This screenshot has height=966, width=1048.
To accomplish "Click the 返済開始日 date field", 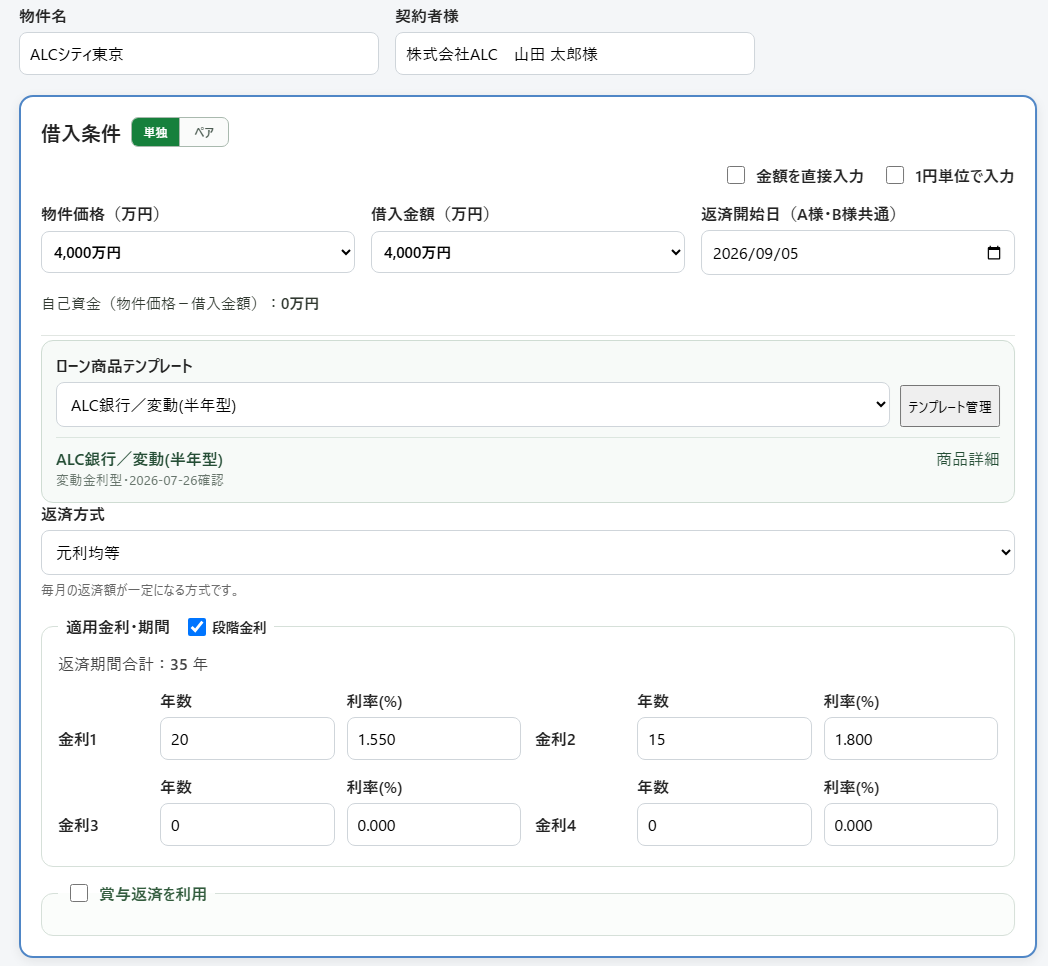I will [x=858, y=253].
